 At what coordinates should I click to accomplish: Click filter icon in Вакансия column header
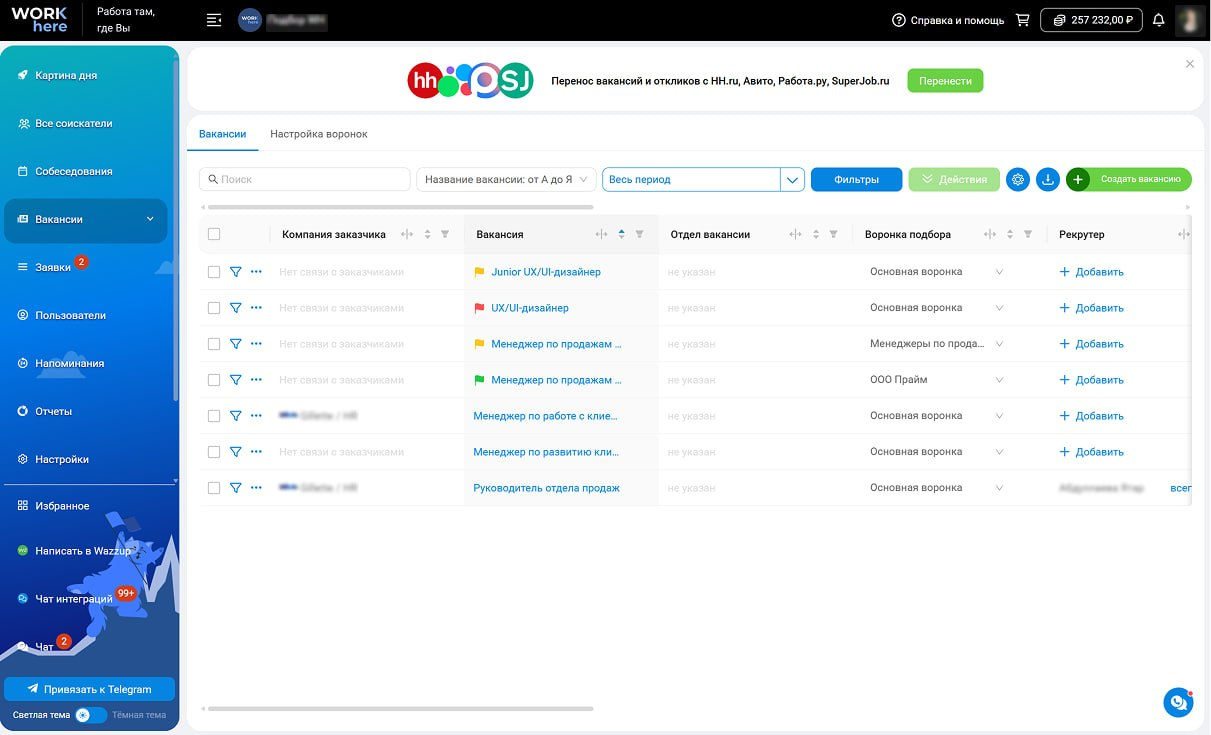[x=640, y=234]
